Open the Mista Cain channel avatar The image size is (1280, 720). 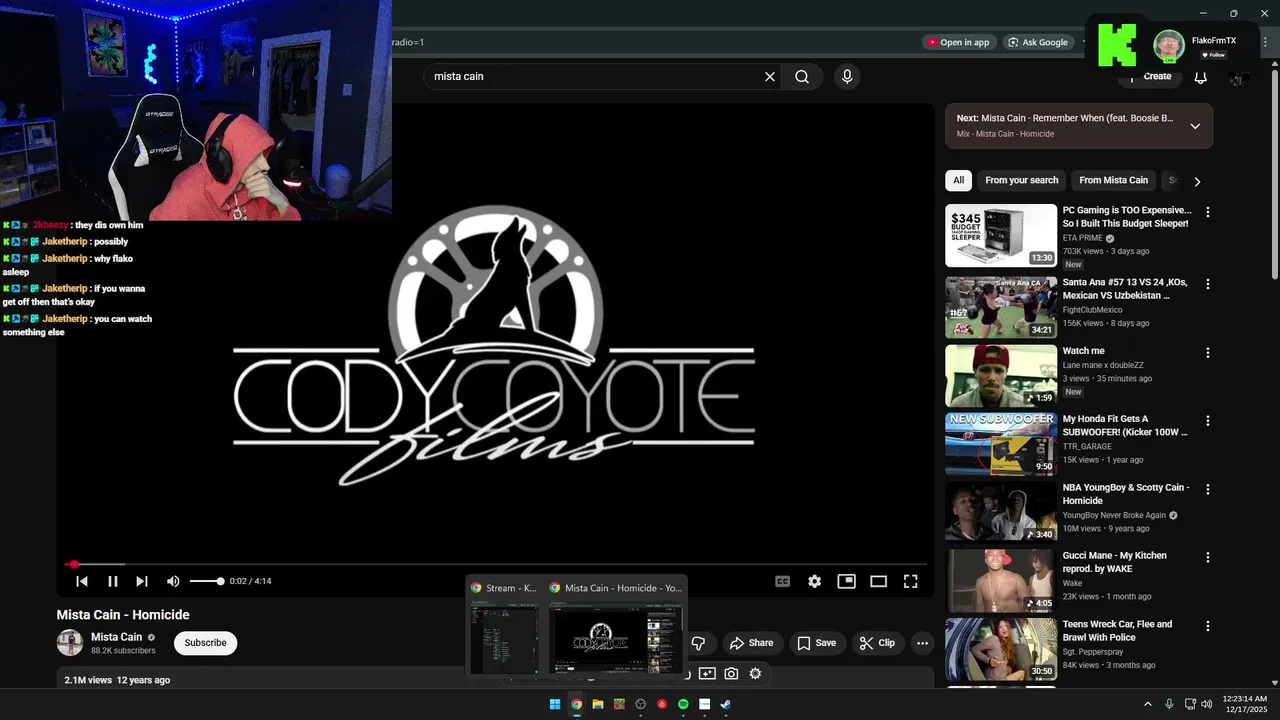70,643
